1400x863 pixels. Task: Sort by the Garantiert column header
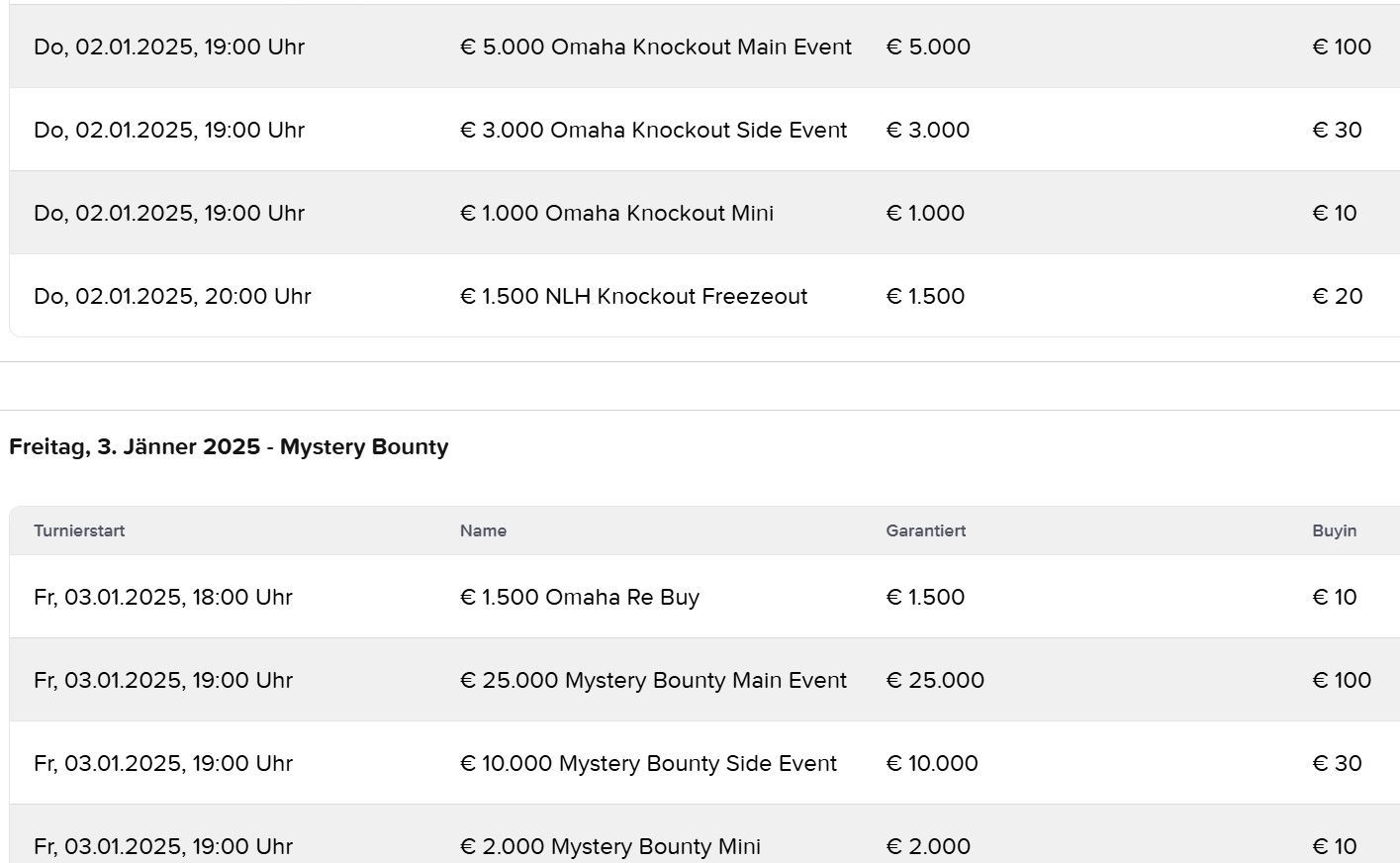point(925,530)
